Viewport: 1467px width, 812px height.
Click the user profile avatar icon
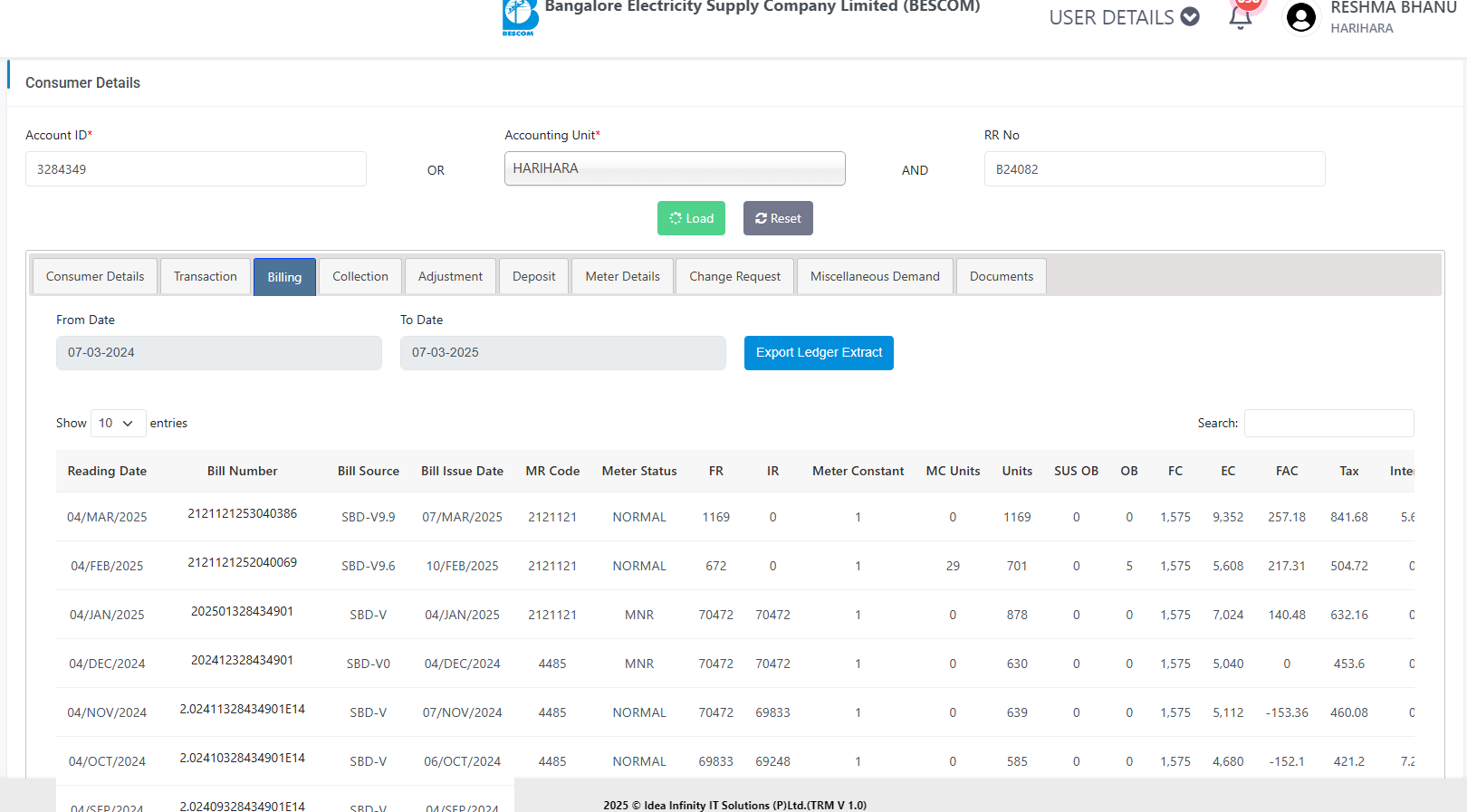tap(1301, 17)
